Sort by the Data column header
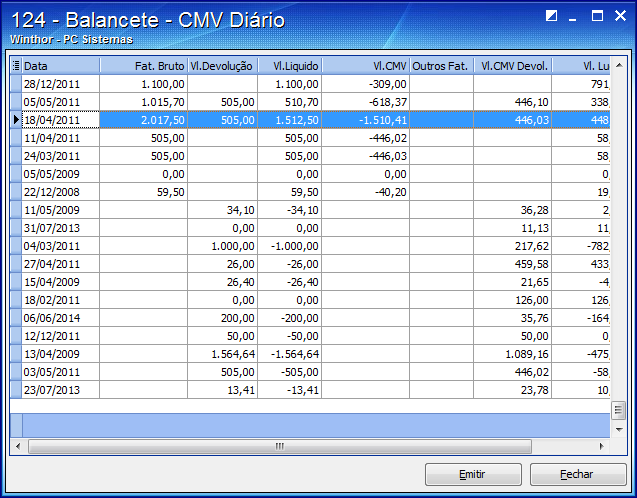 pos(61,66)
